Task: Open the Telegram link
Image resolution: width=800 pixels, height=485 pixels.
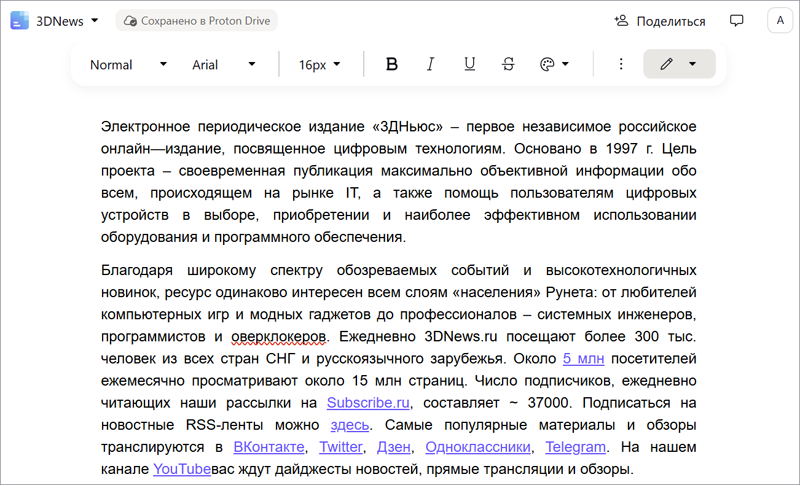Action: [x=575, y=447]
